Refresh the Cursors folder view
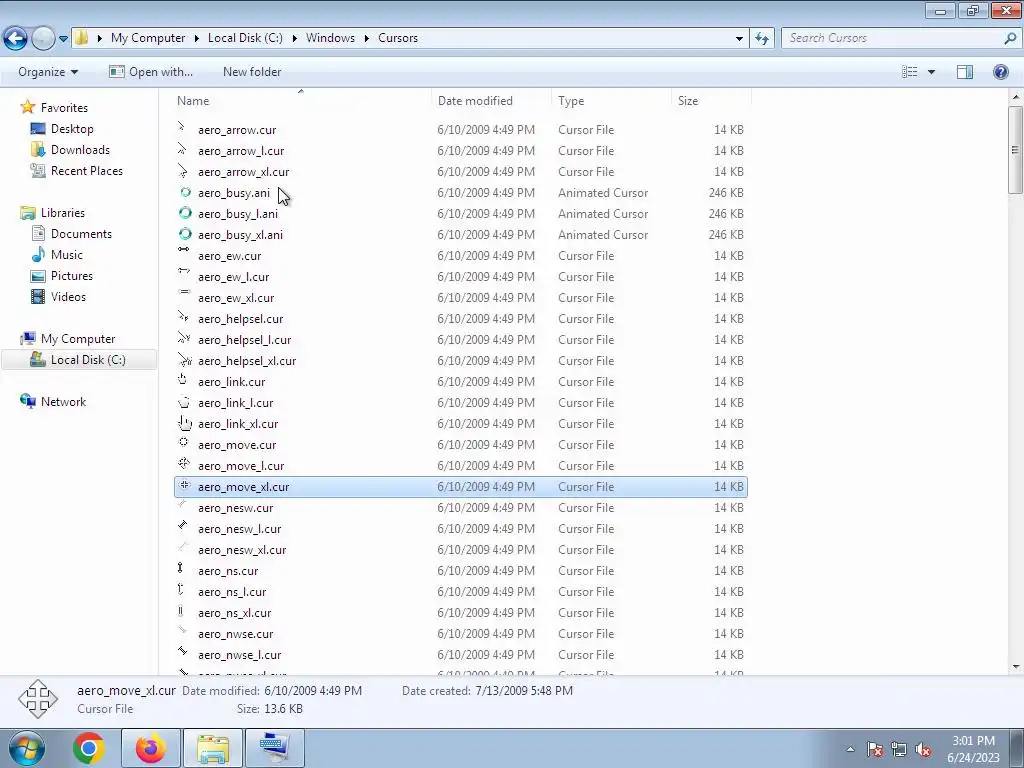Image resolution: width=1024 pixels, height=768 pixels. (761, 38)
